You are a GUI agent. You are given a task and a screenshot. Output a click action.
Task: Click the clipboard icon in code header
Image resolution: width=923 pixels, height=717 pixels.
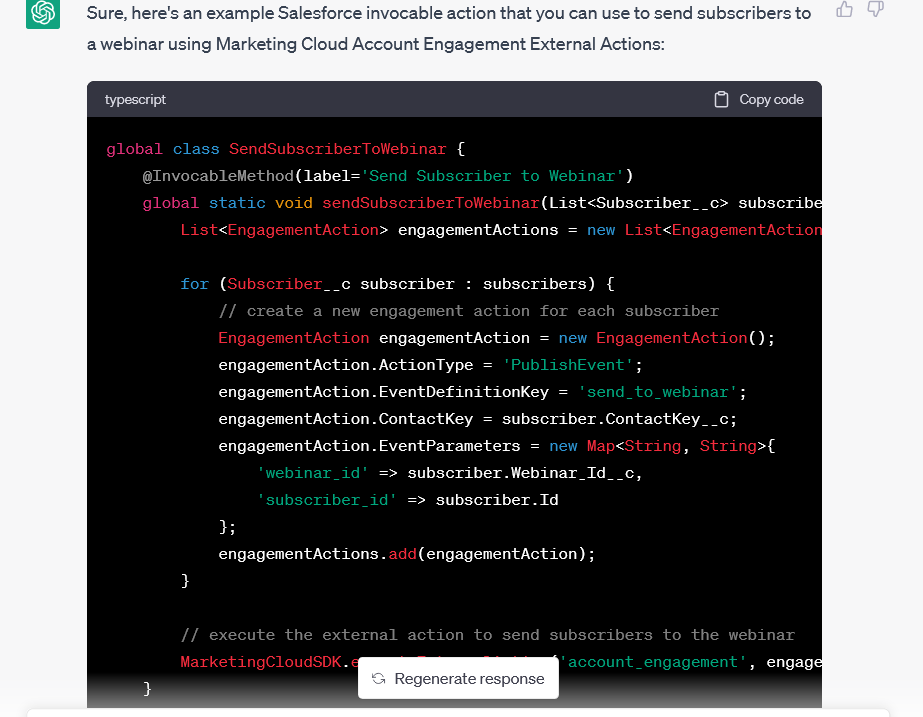point(721,99)
